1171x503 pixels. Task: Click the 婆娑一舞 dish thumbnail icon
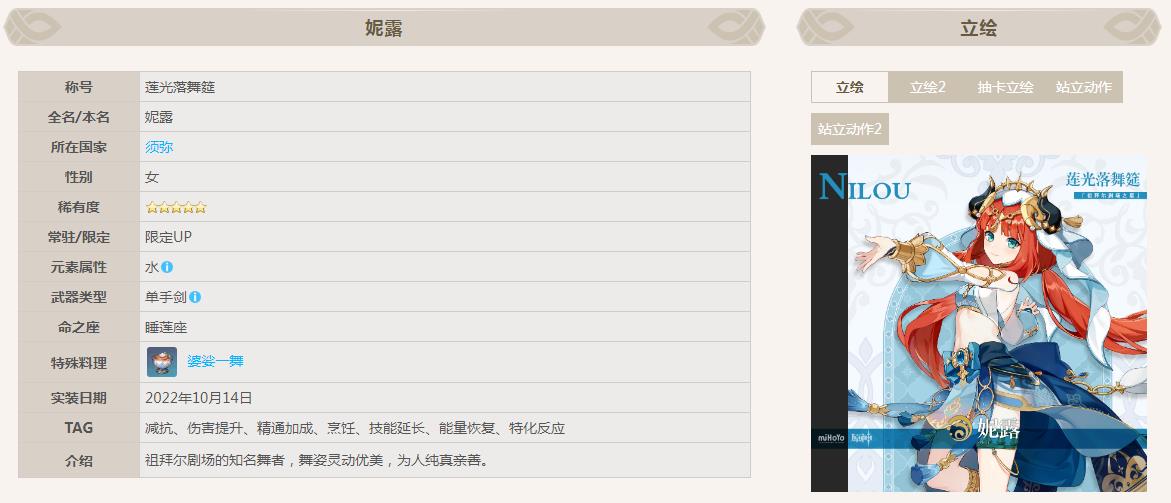pyautogui.click(x=162, y=362)
